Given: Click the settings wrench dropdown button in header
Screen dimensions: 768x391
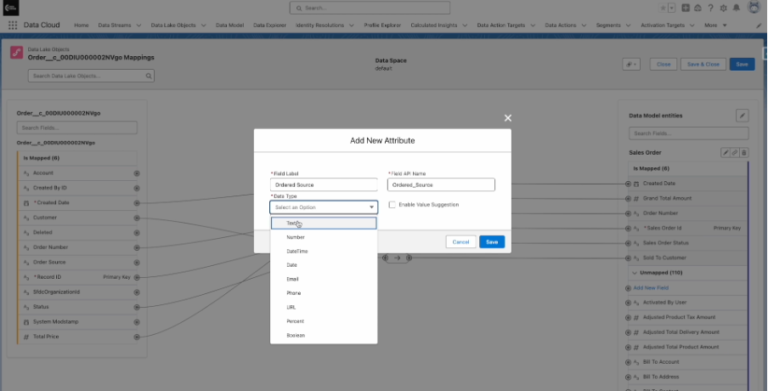Looking at the screenshot, I should pos(631,64).
